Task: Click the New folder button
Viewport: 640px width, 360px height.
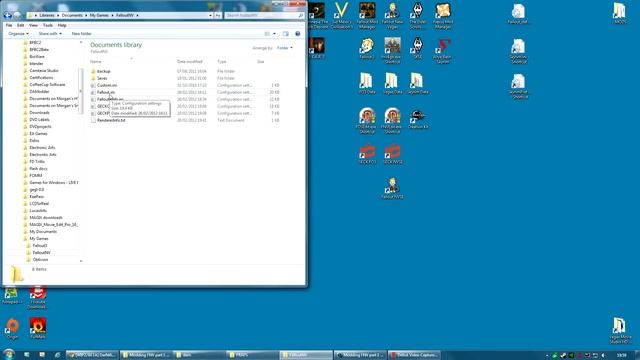Action: [82, 33]
